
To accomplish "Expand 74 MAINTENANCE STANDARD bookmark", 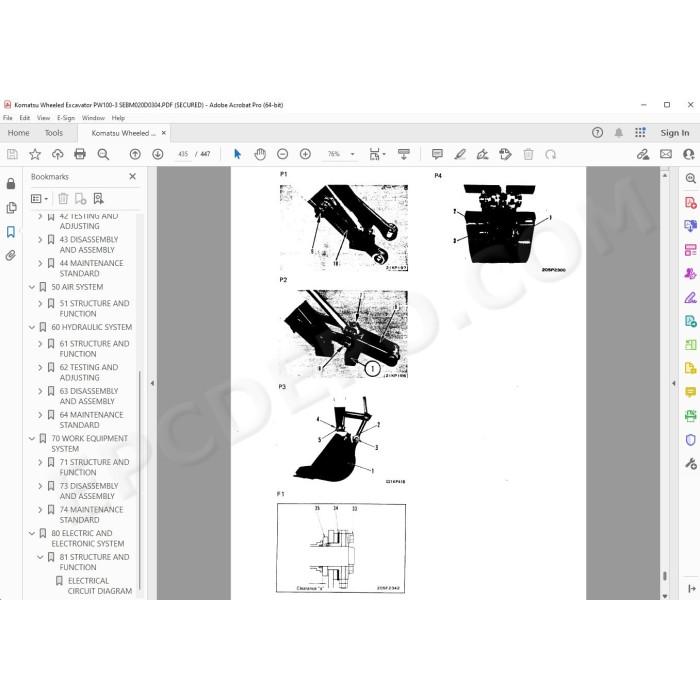I will click(x=40, y=509).
